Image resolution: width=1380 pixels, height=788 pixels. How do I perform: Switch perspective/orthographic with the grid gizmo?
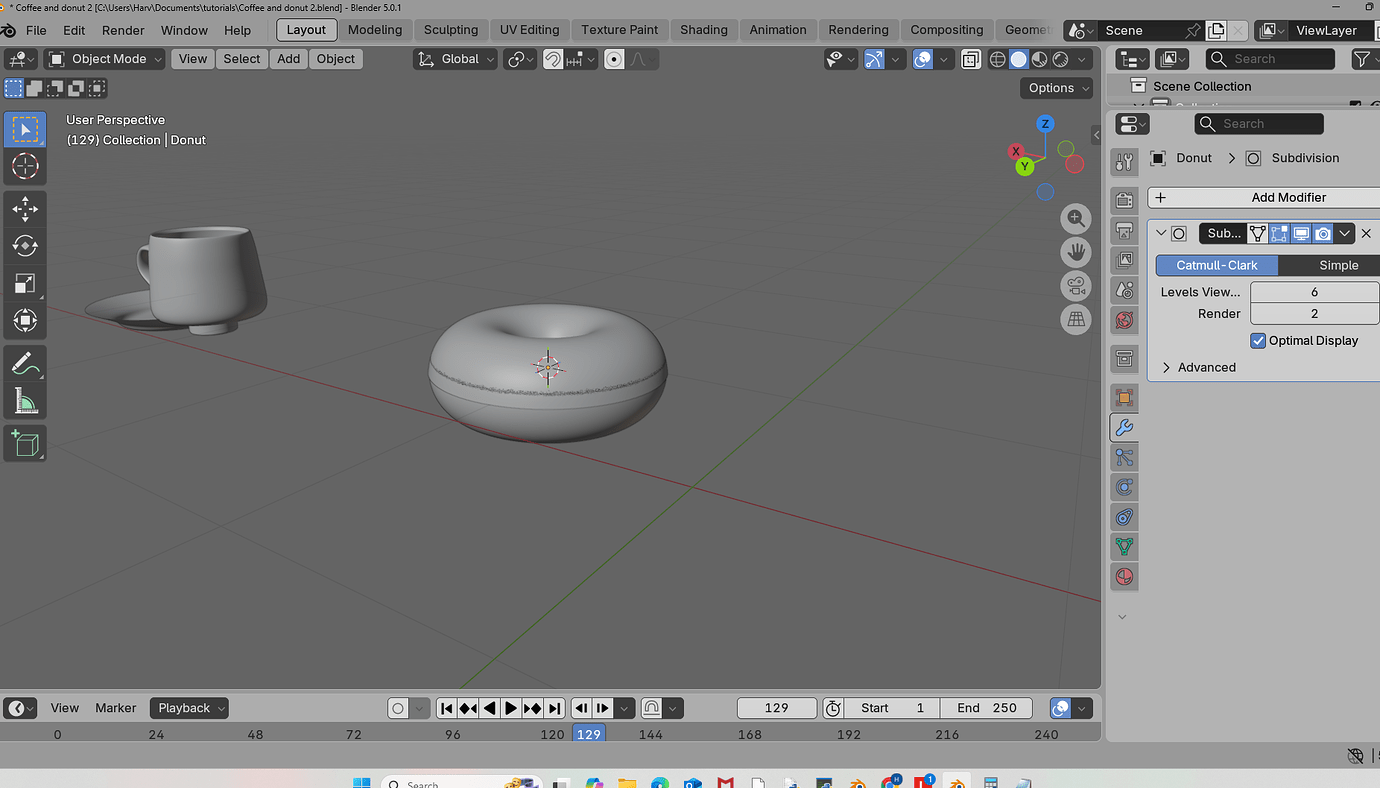point(1076,320)
